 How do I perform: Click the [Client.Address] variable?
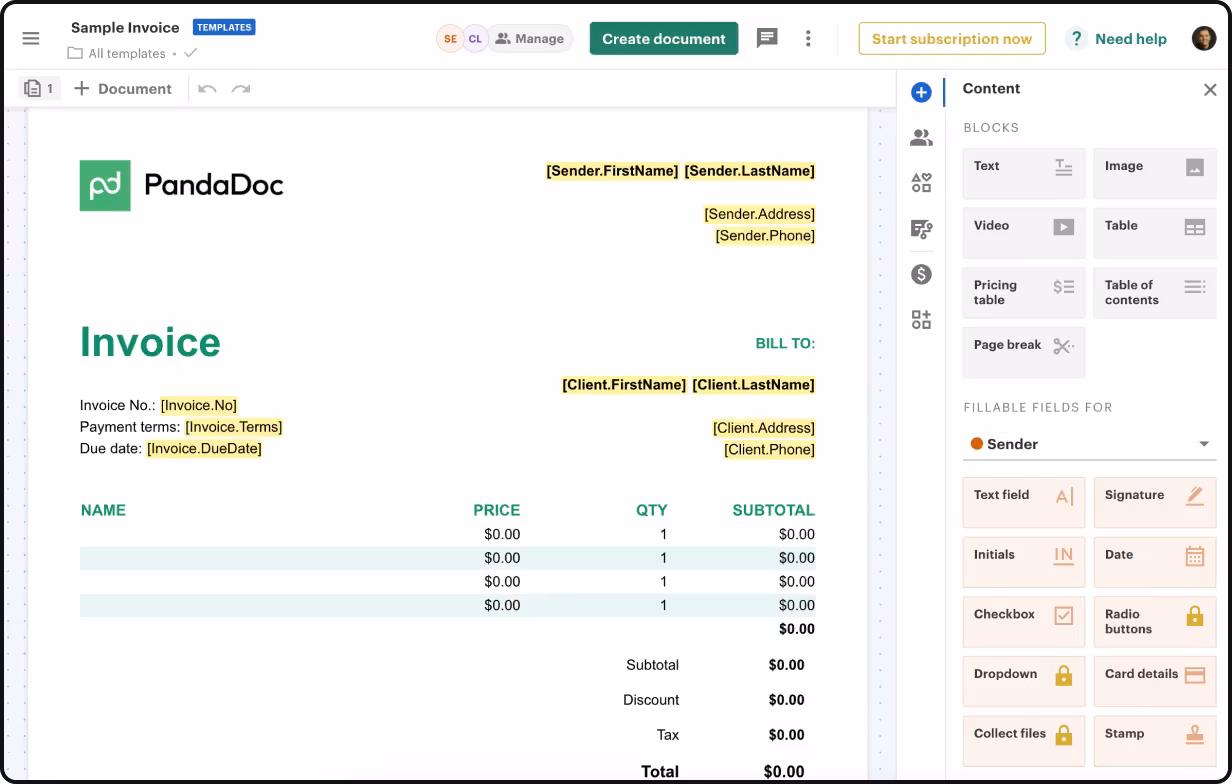pyautogui.click(x=764, y=428)
